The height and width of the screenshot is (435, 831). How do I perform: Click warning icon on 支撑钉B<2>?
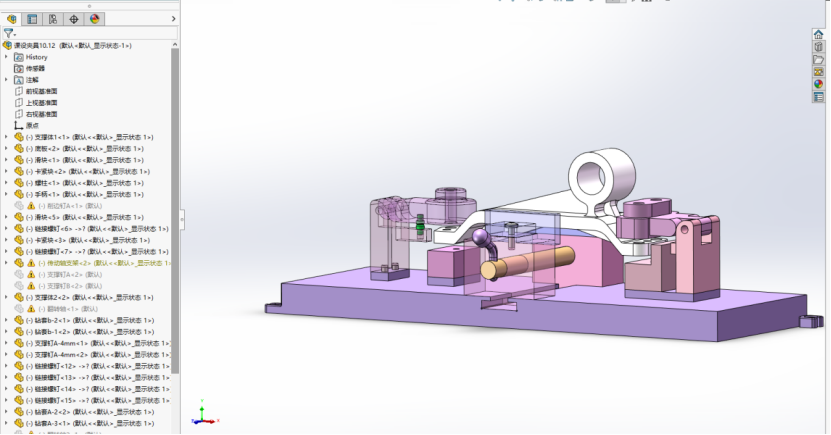point(31,286)
